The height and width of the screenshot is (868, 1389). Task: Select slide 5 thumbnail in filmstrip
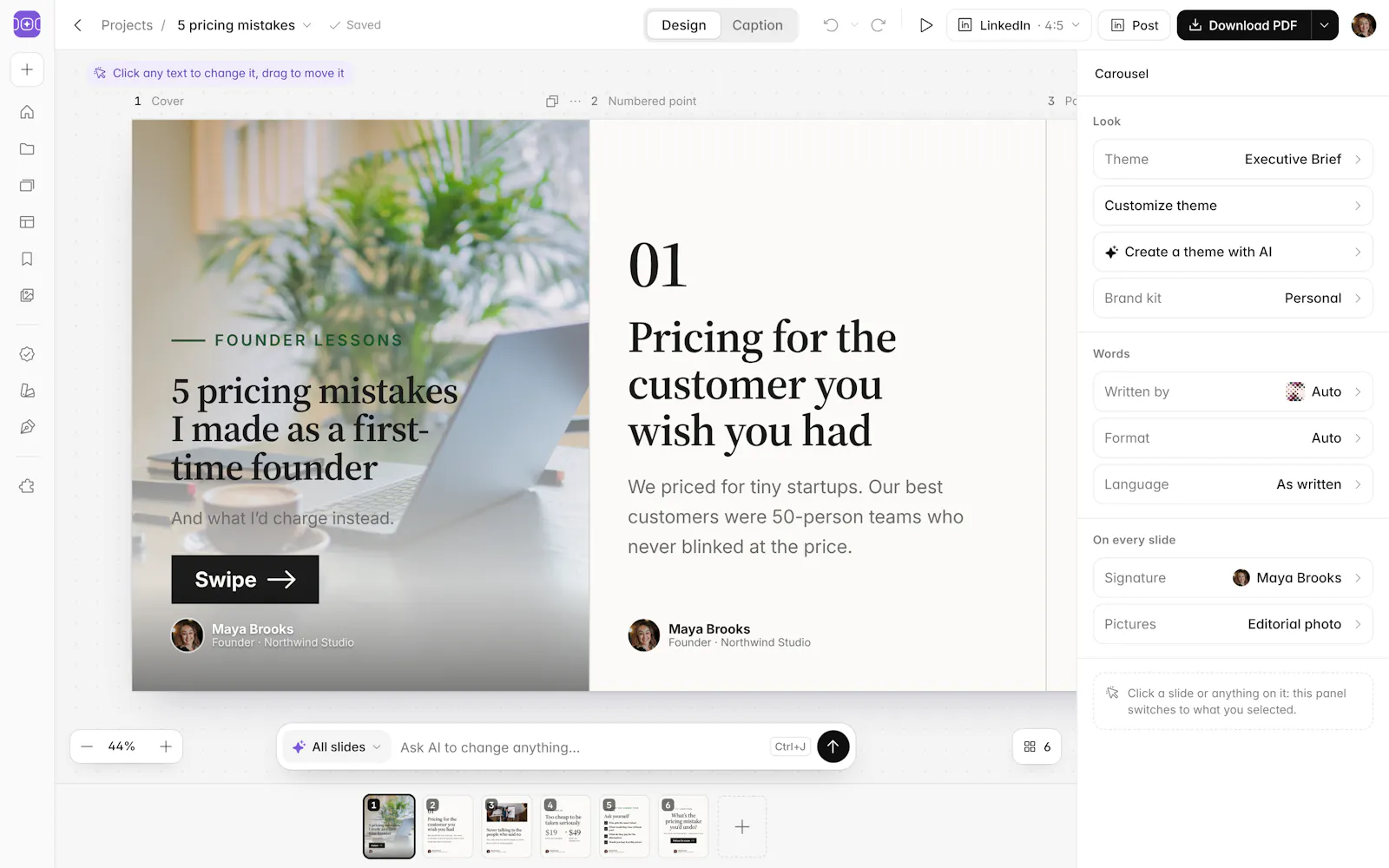coord(624,826)
